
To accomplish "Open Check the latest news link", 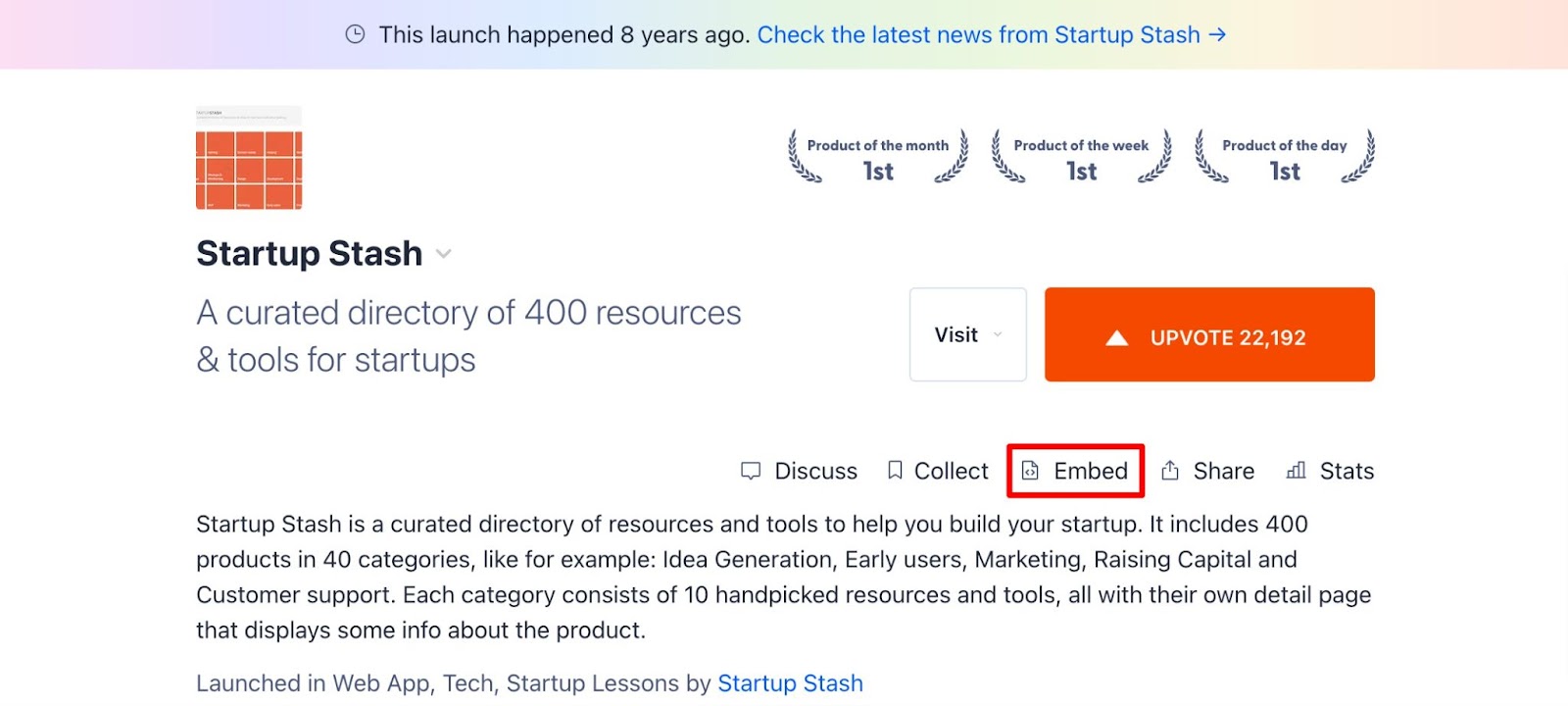I will point(978,35).
